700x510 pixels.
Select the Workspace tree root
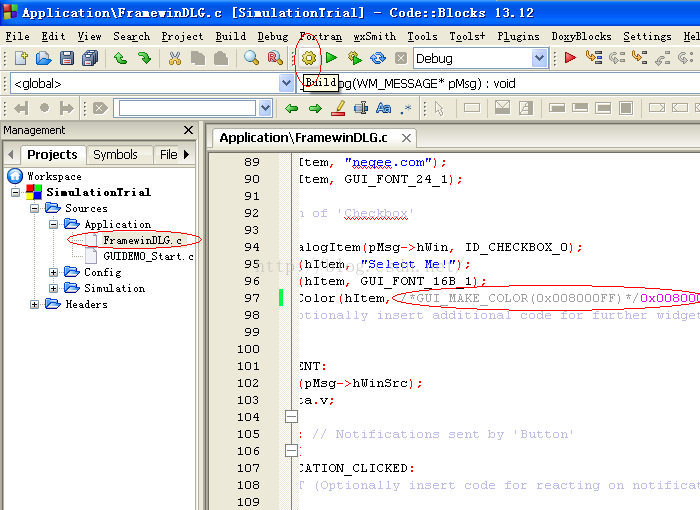(x=54, y=176)
